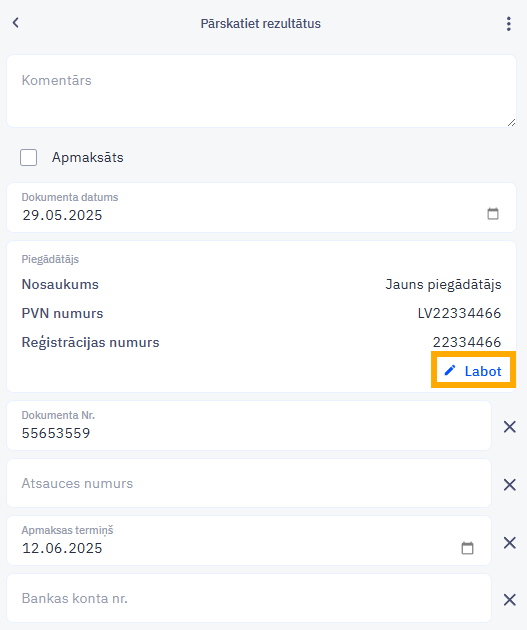Focus the Bankas konta nr. input field
The width and height of the screenshot is (527, 630).
tap(249, 598)
